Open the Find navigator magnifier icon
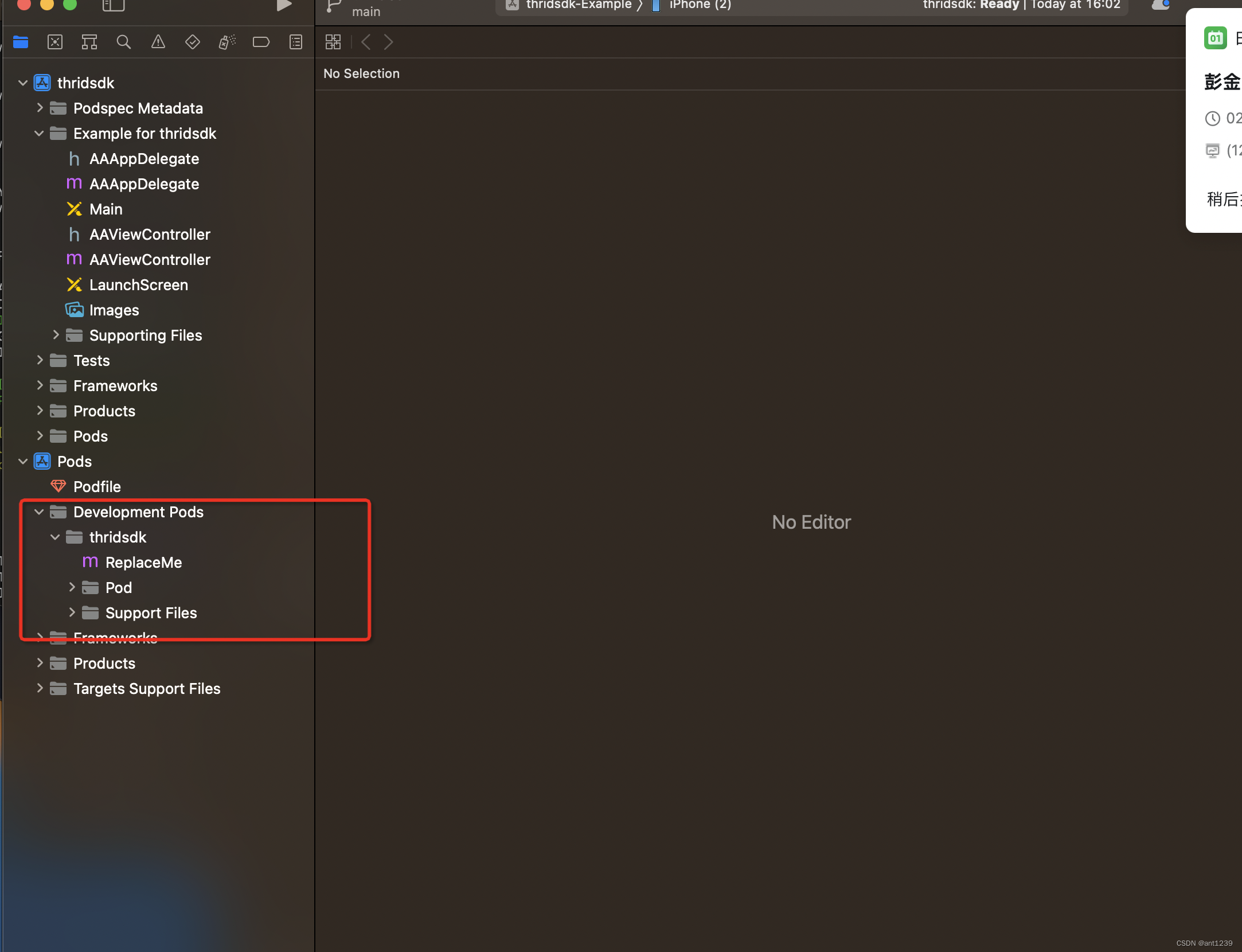 [x=123, y=42]
